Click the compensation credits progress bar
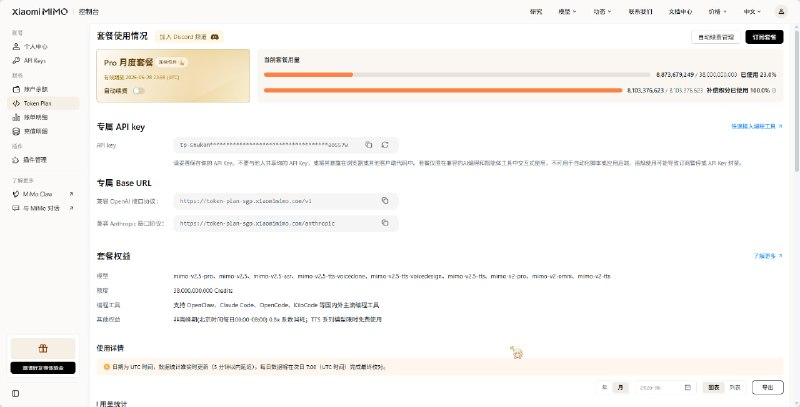Viewport: 800px width, 407px height. (x=443, y=90)
